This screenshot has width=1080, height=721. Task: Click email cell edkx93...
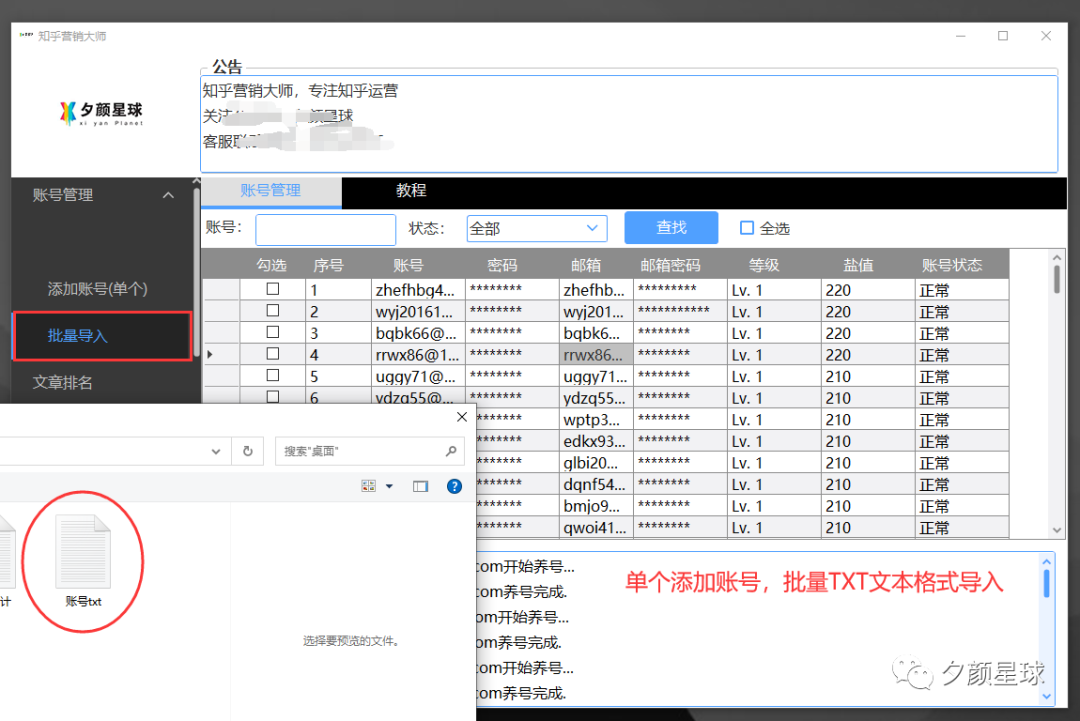pos(596,441)
